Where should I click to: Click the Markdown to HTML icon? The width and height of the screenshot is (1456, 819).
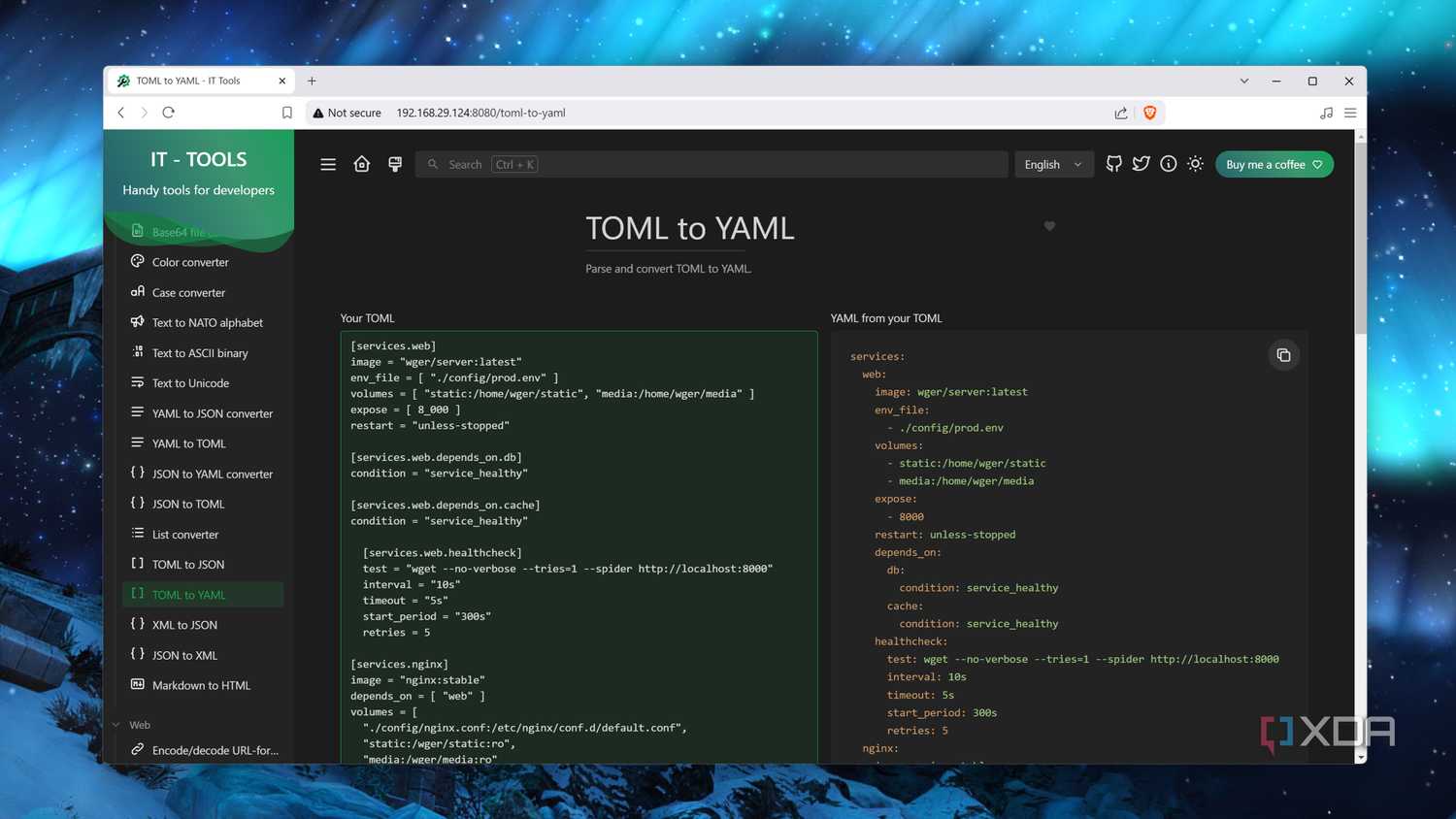click(x=137, y=684)
